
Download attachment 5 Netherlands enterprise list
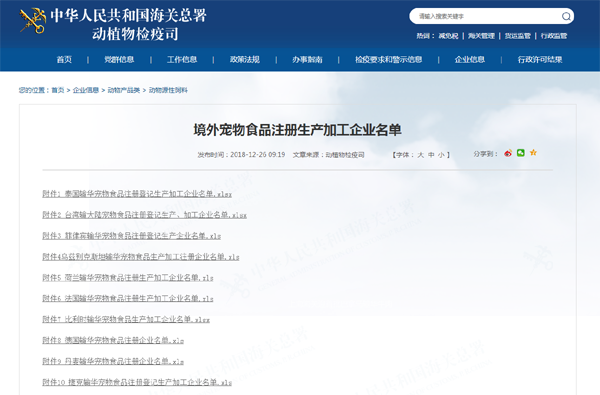pyautogui.click(x=128, y=278)
